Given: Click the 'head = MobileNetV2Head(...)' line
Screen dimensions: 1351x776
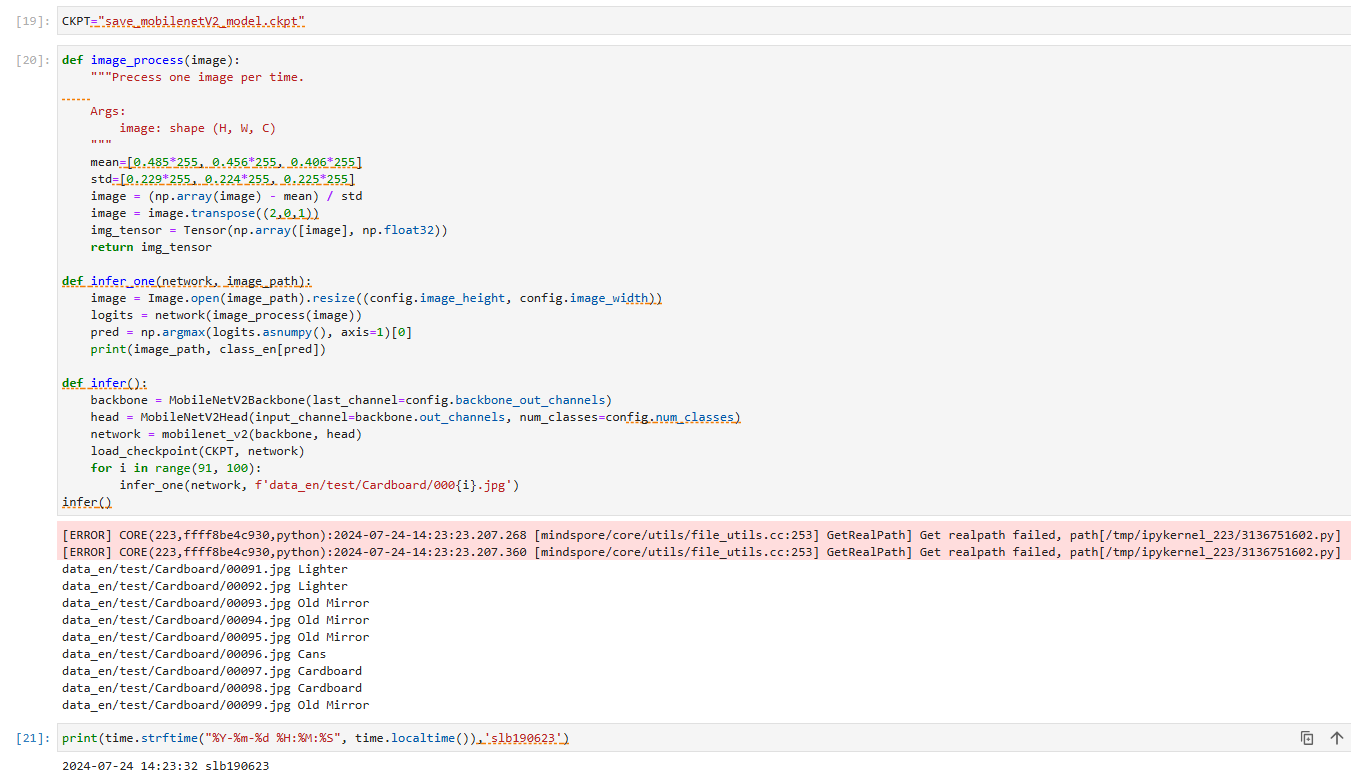Looking at the screenshot, I should pyautogui.click(x=415, y=417).
